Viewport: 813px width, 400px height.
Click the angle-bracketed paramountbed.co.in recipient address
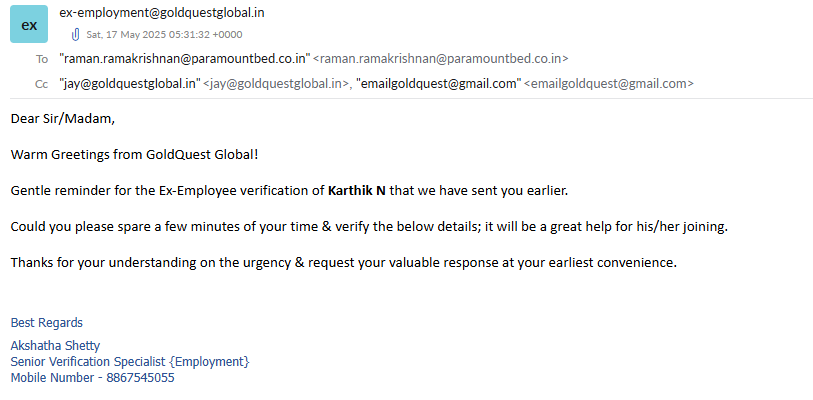coord(440,59)
